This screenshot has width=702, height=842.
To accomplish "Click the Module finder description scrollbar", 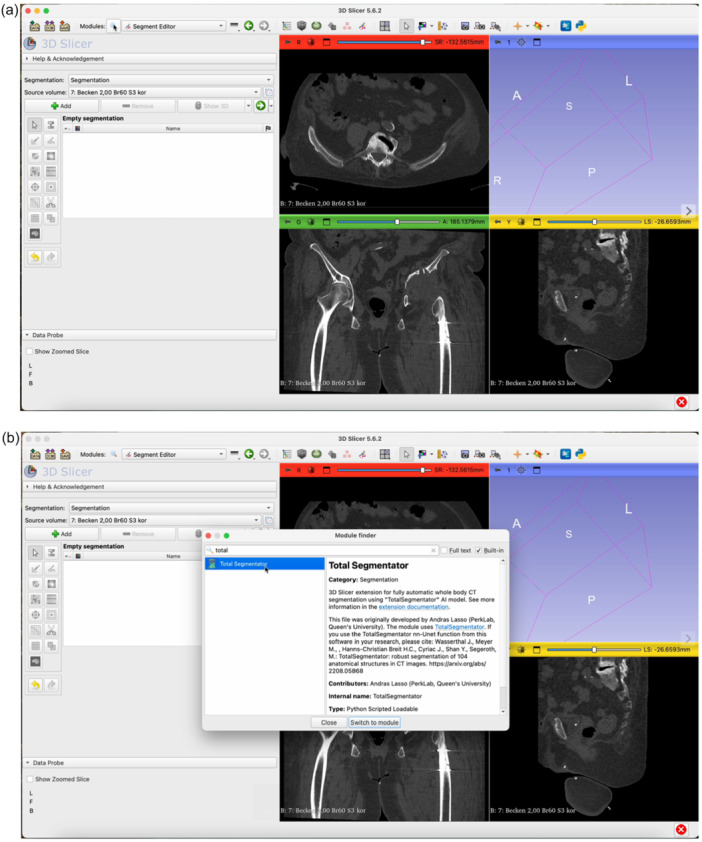I will coord(503,636).
